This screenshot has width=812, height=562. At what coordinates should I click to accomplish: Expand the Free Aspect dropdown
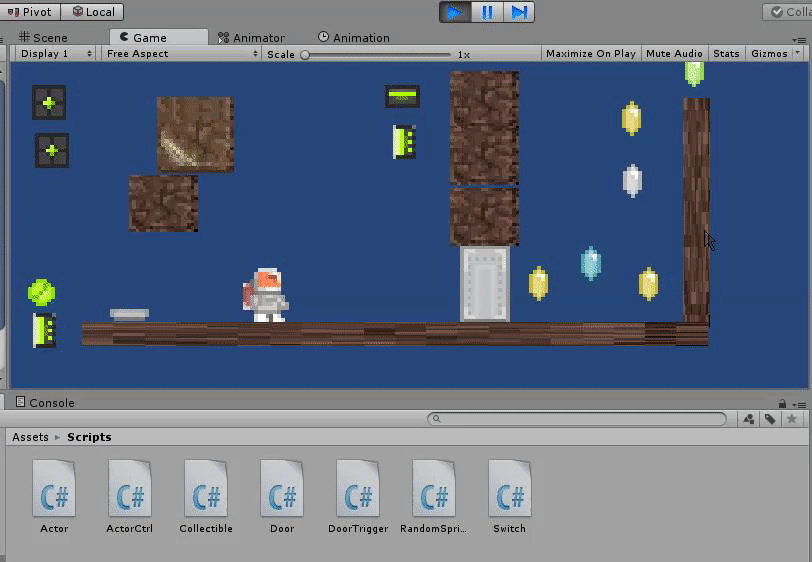181,53
